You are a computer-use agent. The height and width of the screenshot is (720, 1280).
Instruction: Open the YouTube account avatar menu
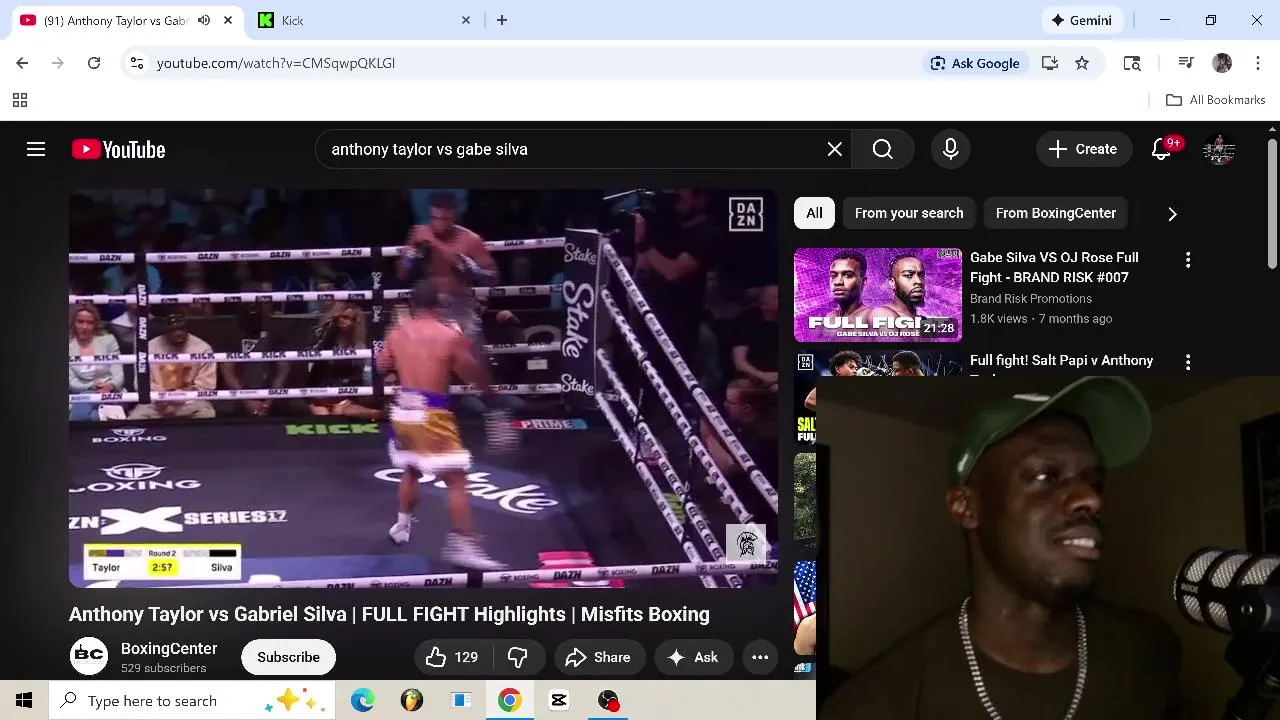tap(1219, 149)
